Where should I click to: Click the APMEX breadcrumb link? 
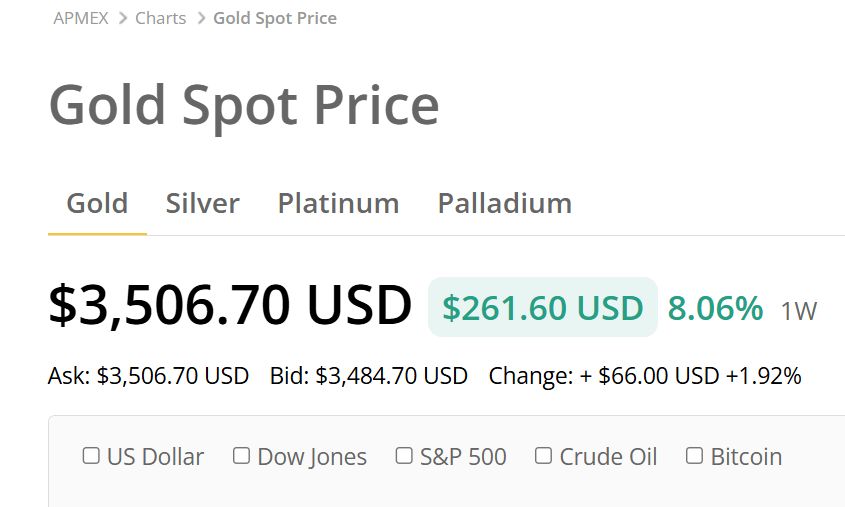80,18
